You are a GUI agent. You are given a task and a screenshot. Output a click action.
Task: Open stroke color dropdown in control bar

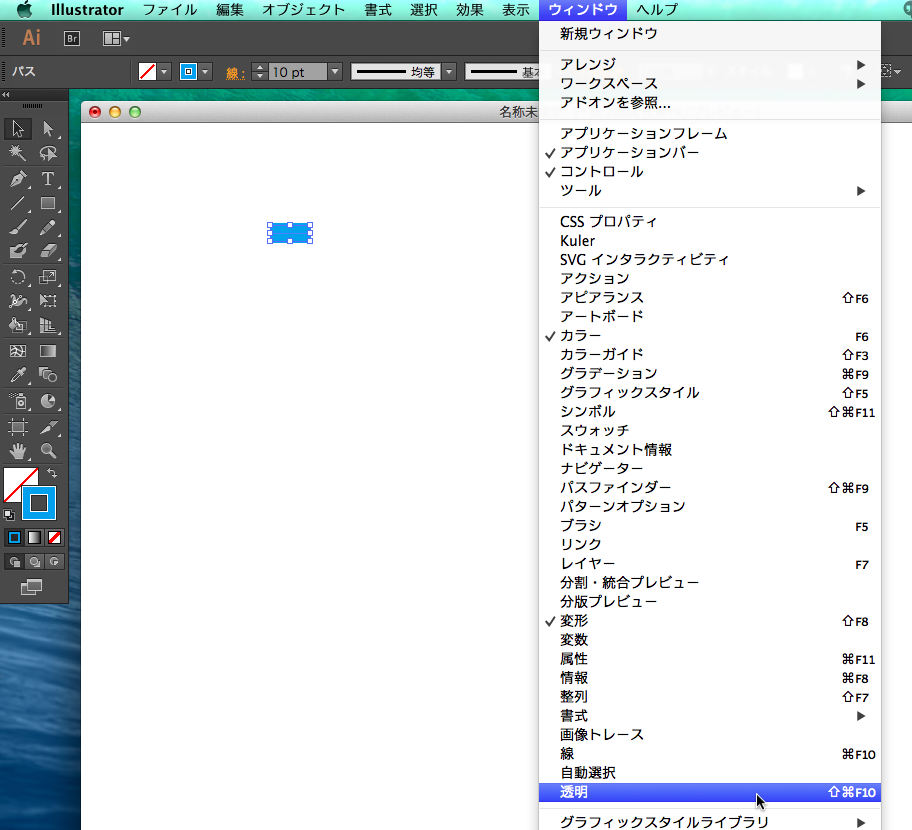click(205, 72)
